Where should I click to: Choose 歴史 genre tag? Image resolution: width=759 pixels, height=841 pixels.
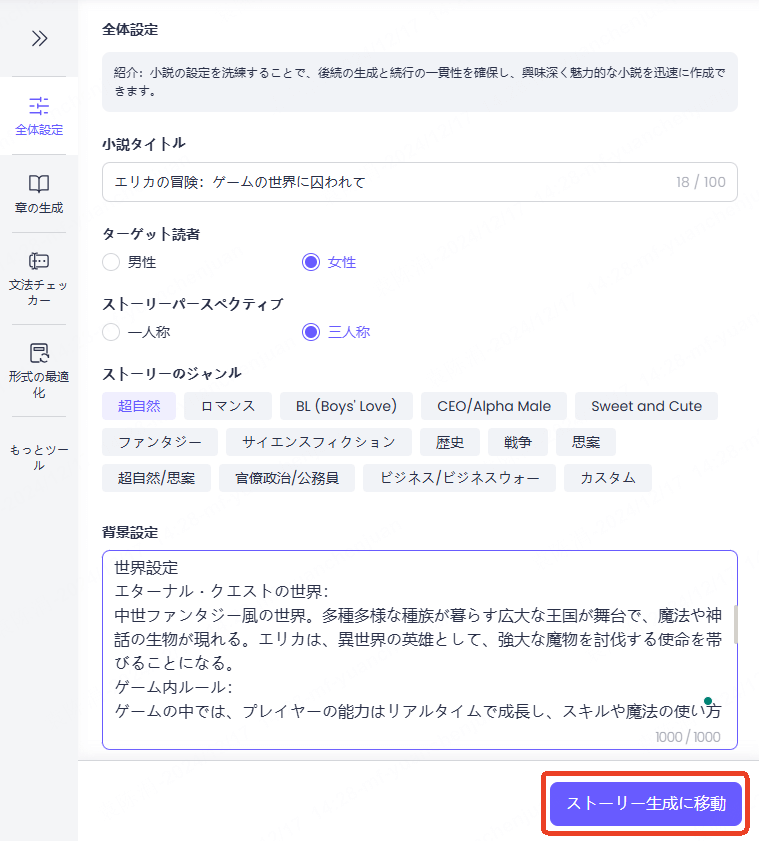tap(450, 442)
